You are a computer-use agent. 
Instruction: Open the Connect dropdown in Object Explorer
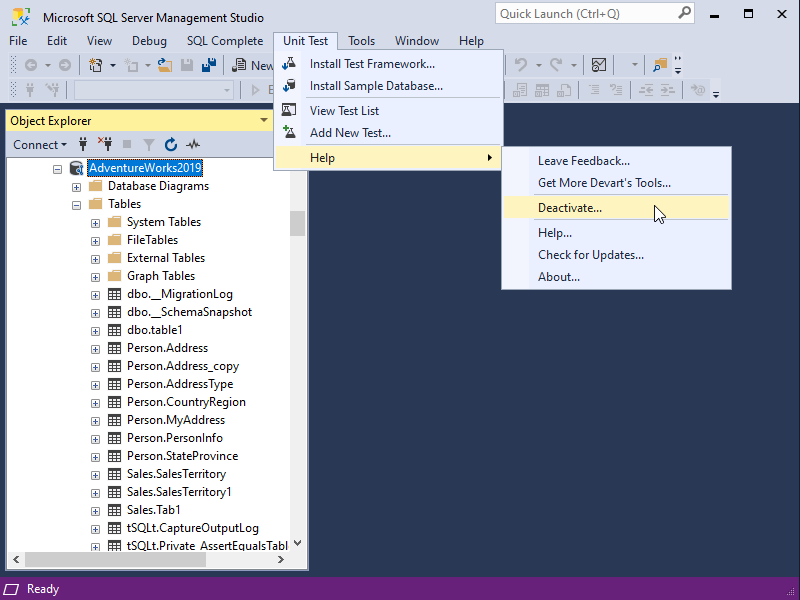[40, 145]
